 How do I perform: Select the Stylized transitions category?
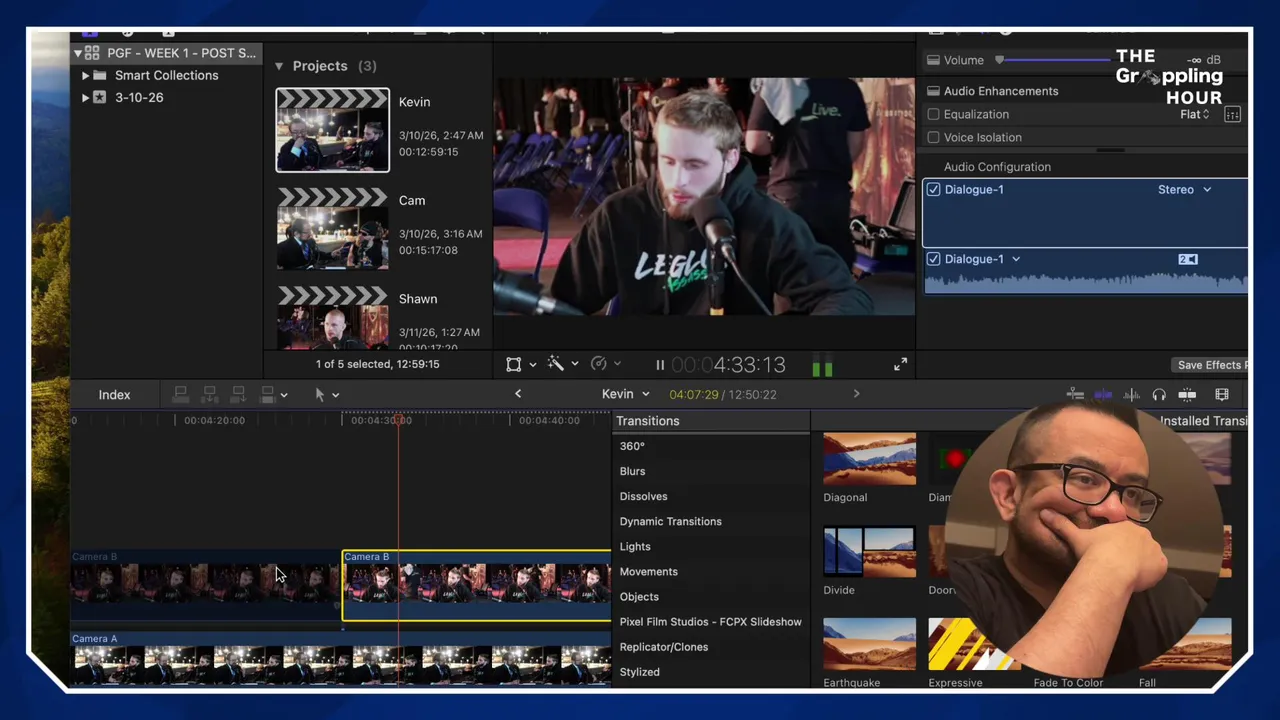[x=639, y=672]
